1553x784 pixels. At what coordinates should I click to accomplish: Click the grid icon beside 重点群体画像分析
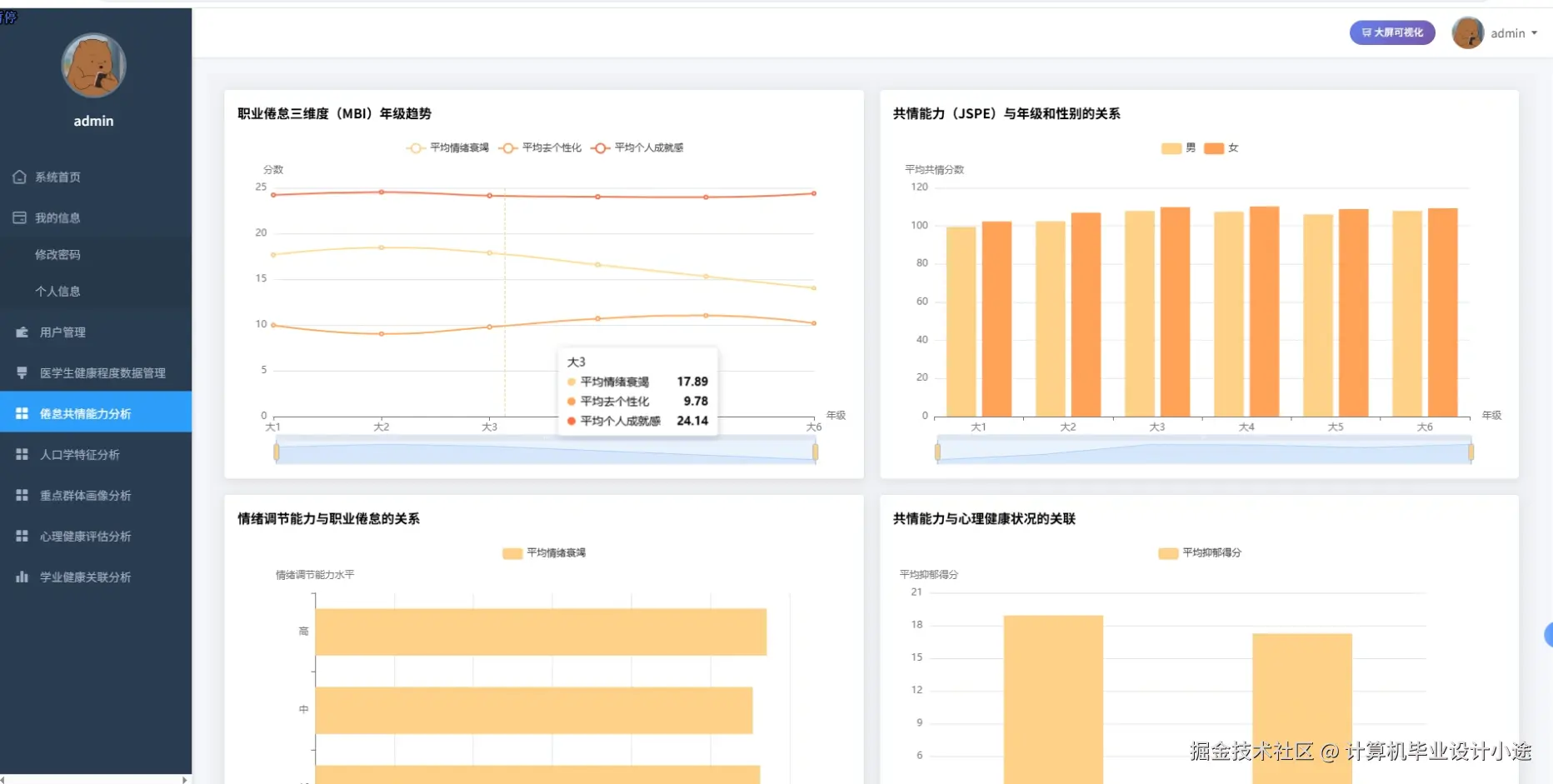click(22, 495)
